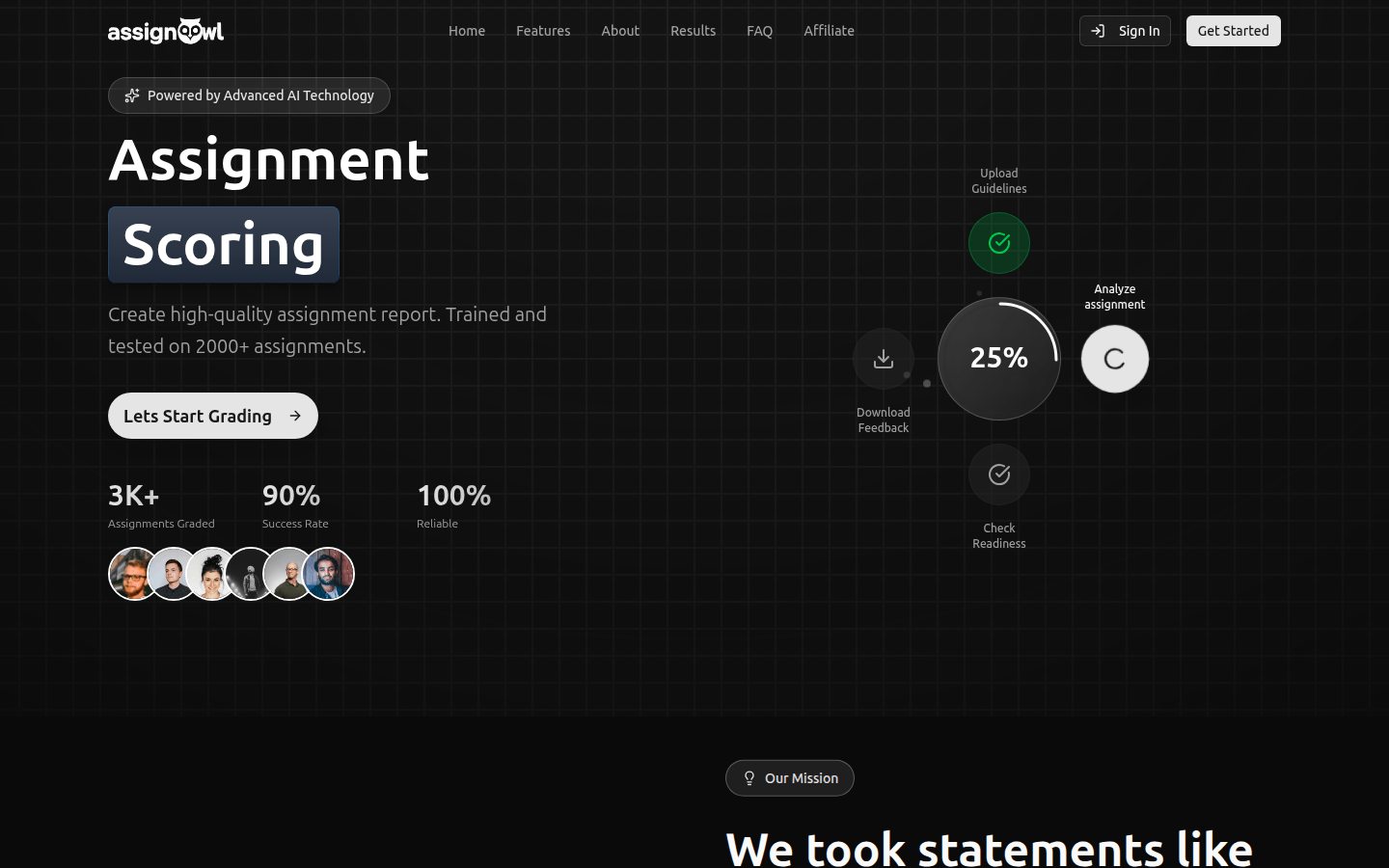The width and height of the screenshot is (1389, 868).
Task: Click the highlighted Scoring word box
Action: tap(224, 245)
